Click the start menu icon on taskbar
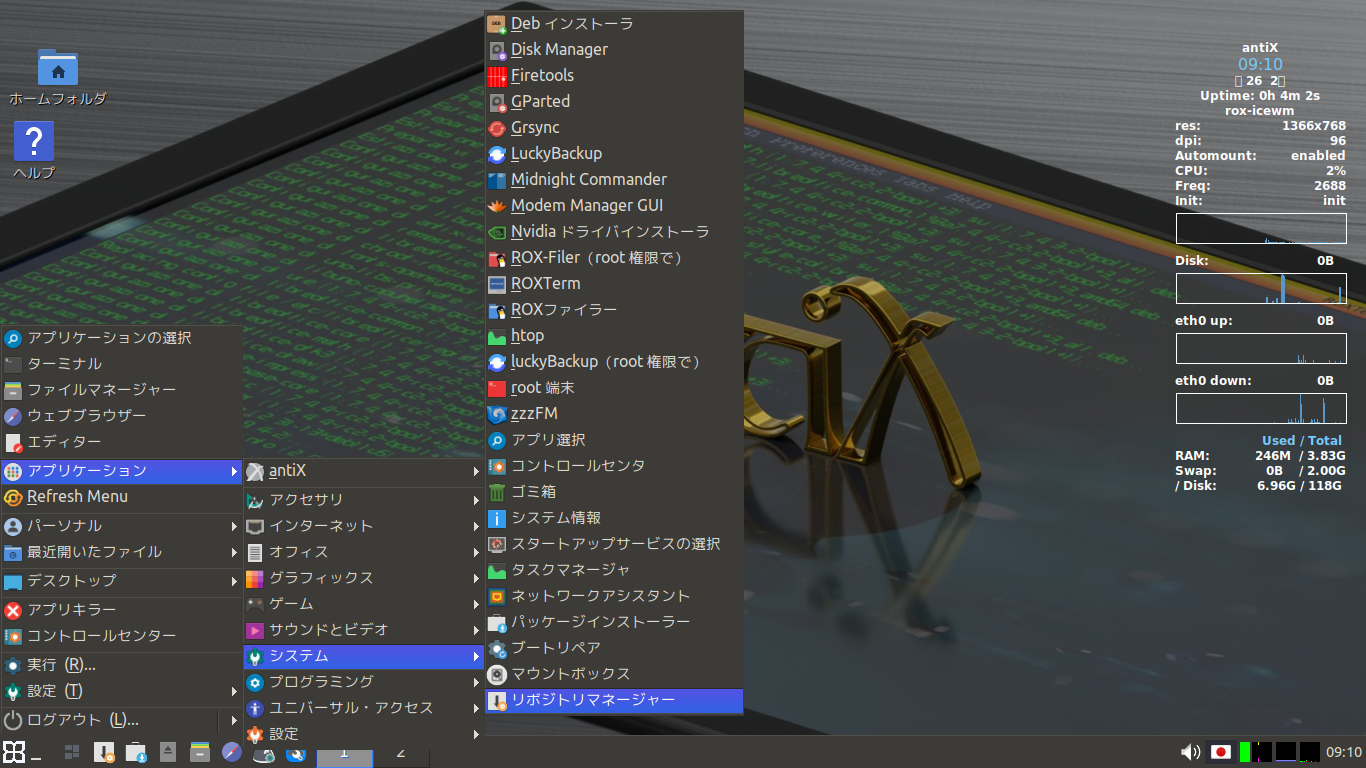1366x768 pixels. pyautogui.click(x=14, y=752)
